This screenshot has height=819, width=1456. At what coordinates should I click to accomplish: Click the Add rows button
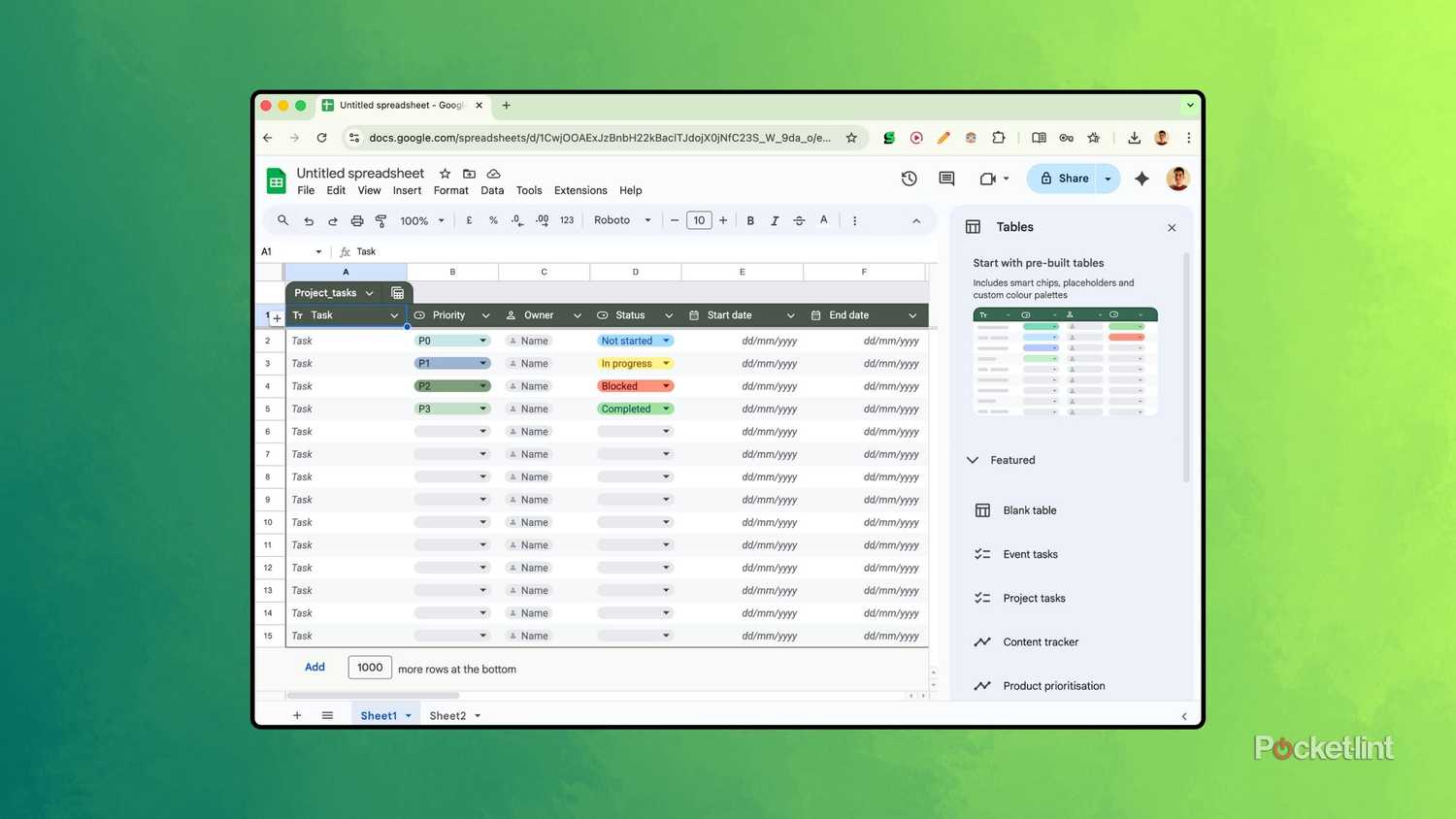tap(314, 668)
